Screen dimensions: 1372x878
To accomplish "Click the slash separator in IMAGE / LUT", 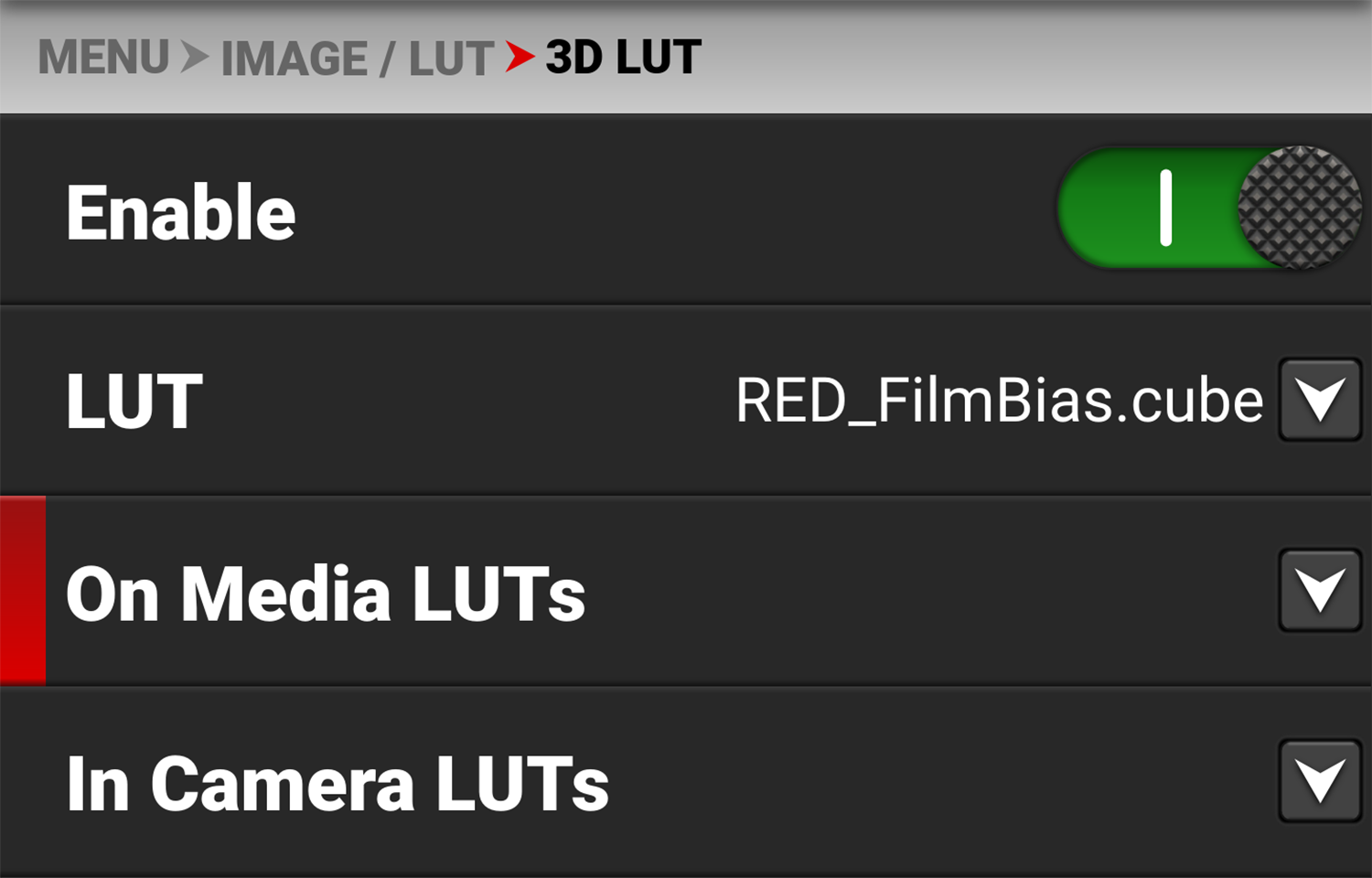I will click(x=388, y=59).
